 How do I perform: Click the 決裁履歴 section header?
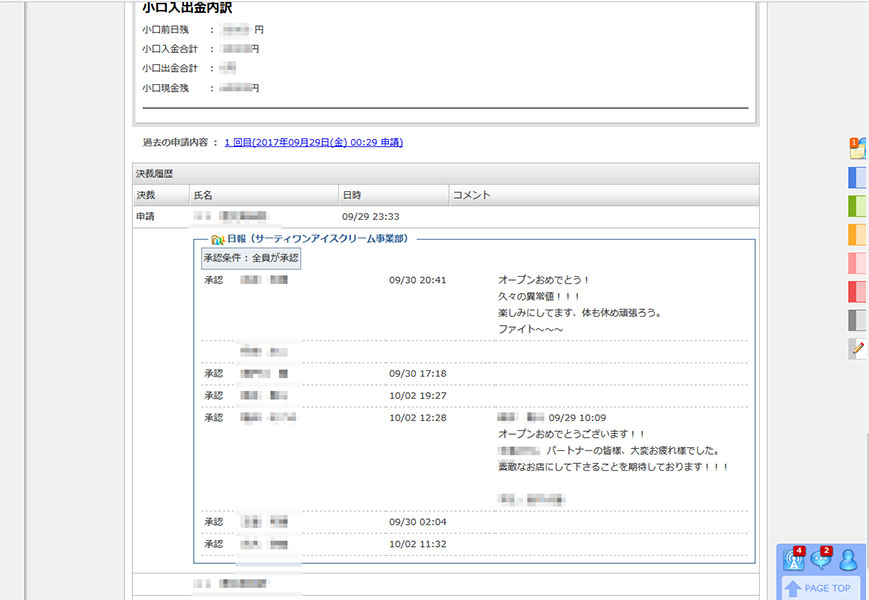click(x=155, y=174)
